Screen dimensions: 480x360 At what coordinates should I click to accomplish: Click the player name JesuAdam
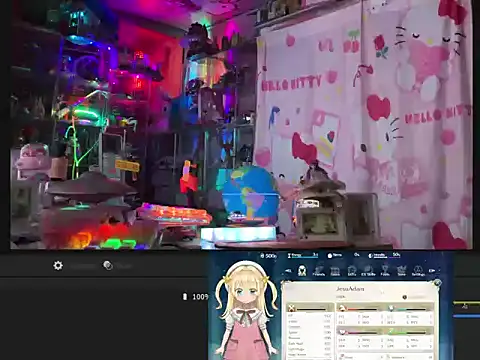pyautogui.click(x=350, y=289)
